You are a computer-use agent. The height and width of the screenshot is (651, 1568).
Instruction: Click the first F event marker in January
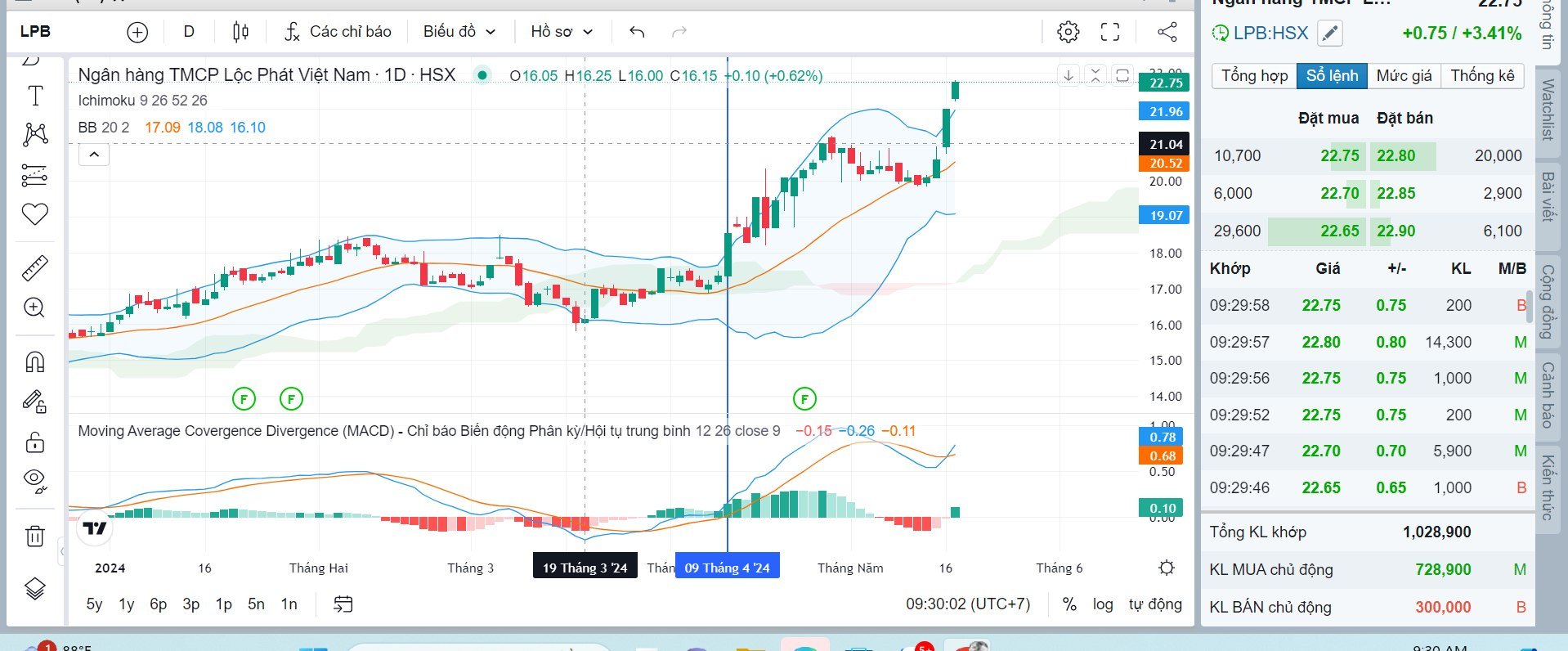(x=244, y=399)
